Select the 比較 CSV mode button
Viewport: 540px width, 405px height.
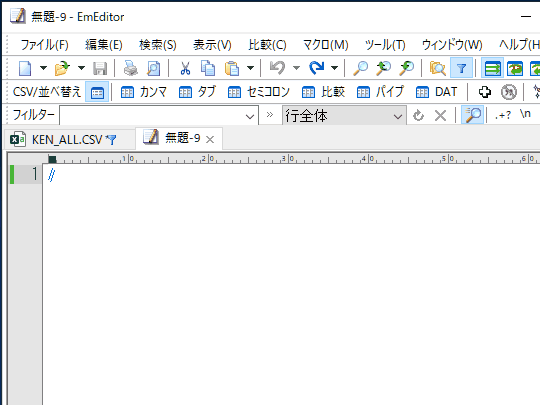tap(323, 92)
